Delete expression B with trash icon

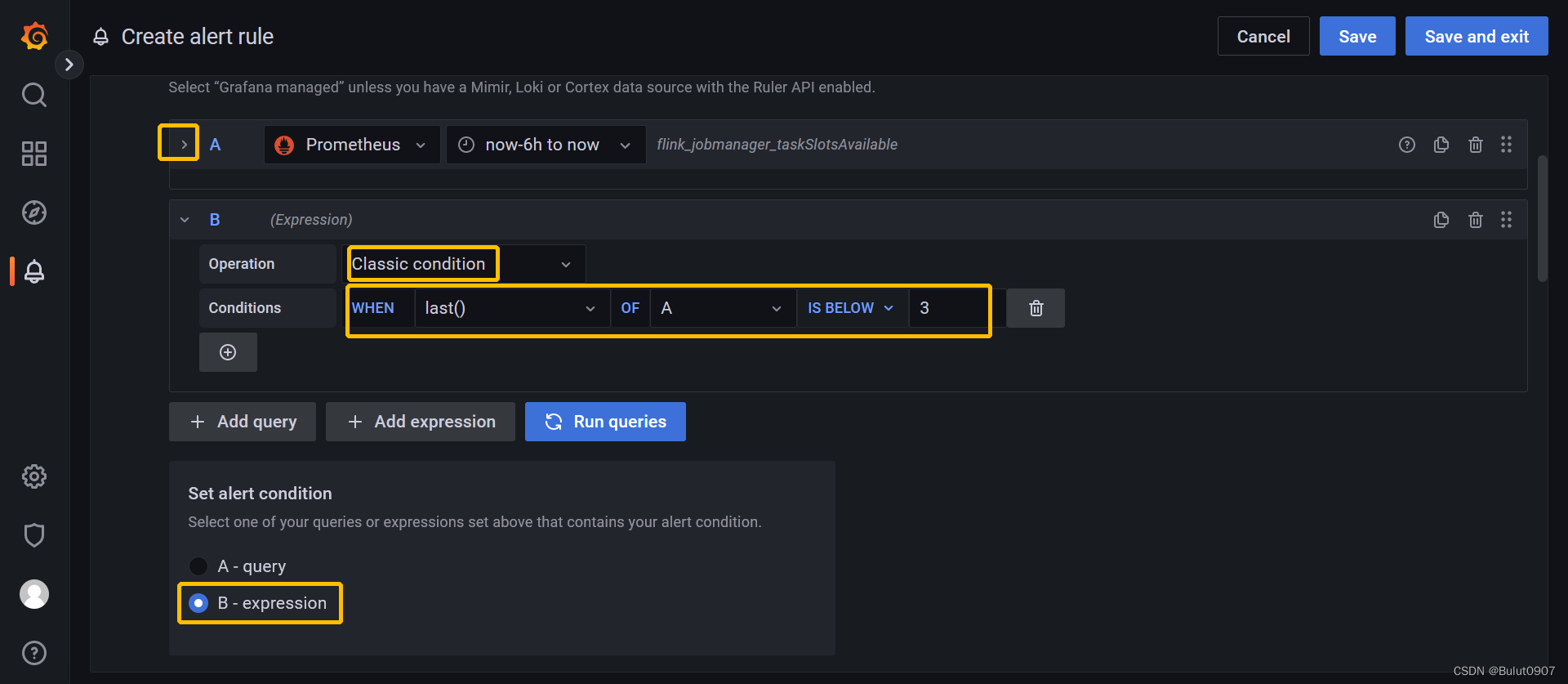tap(1476, 220)
